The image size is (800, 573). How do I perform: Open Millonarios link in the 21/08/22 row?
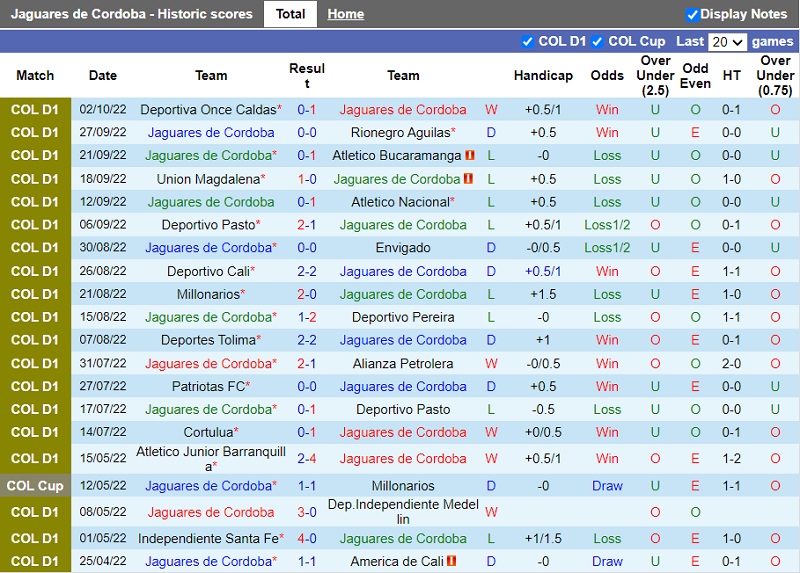(x=211, y=294)
